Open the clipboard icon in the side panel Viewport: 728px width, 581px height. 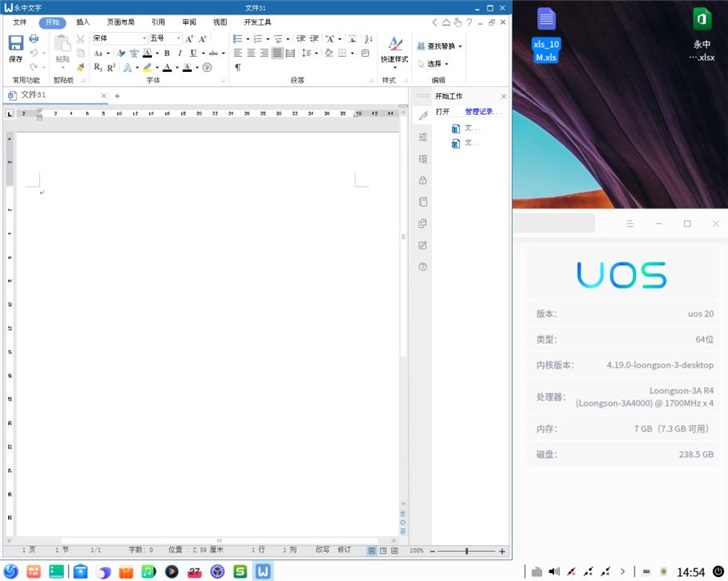point(423,202)
